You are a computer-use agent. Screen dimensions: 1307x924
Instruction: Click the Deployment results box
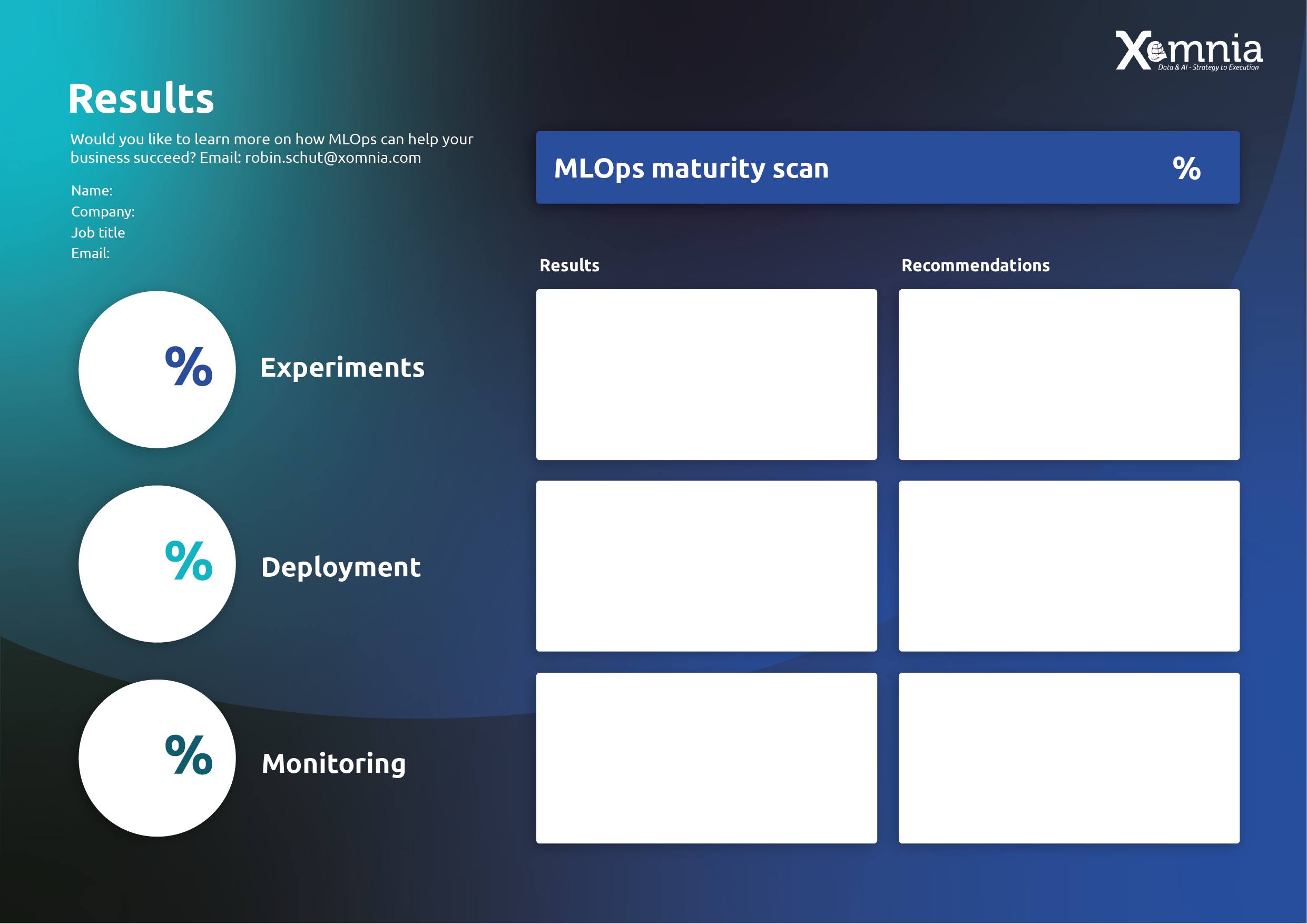pos(706,566)
